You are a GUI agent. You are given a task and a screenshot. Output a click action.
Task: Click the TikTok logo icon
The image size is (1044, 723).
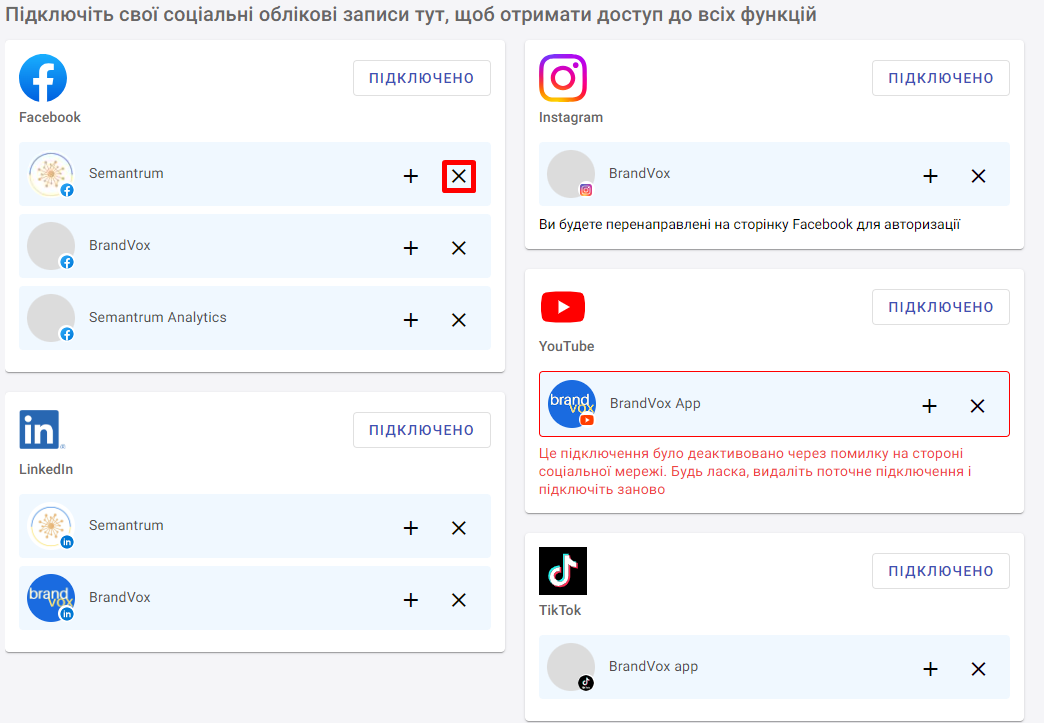pos(563,571)
